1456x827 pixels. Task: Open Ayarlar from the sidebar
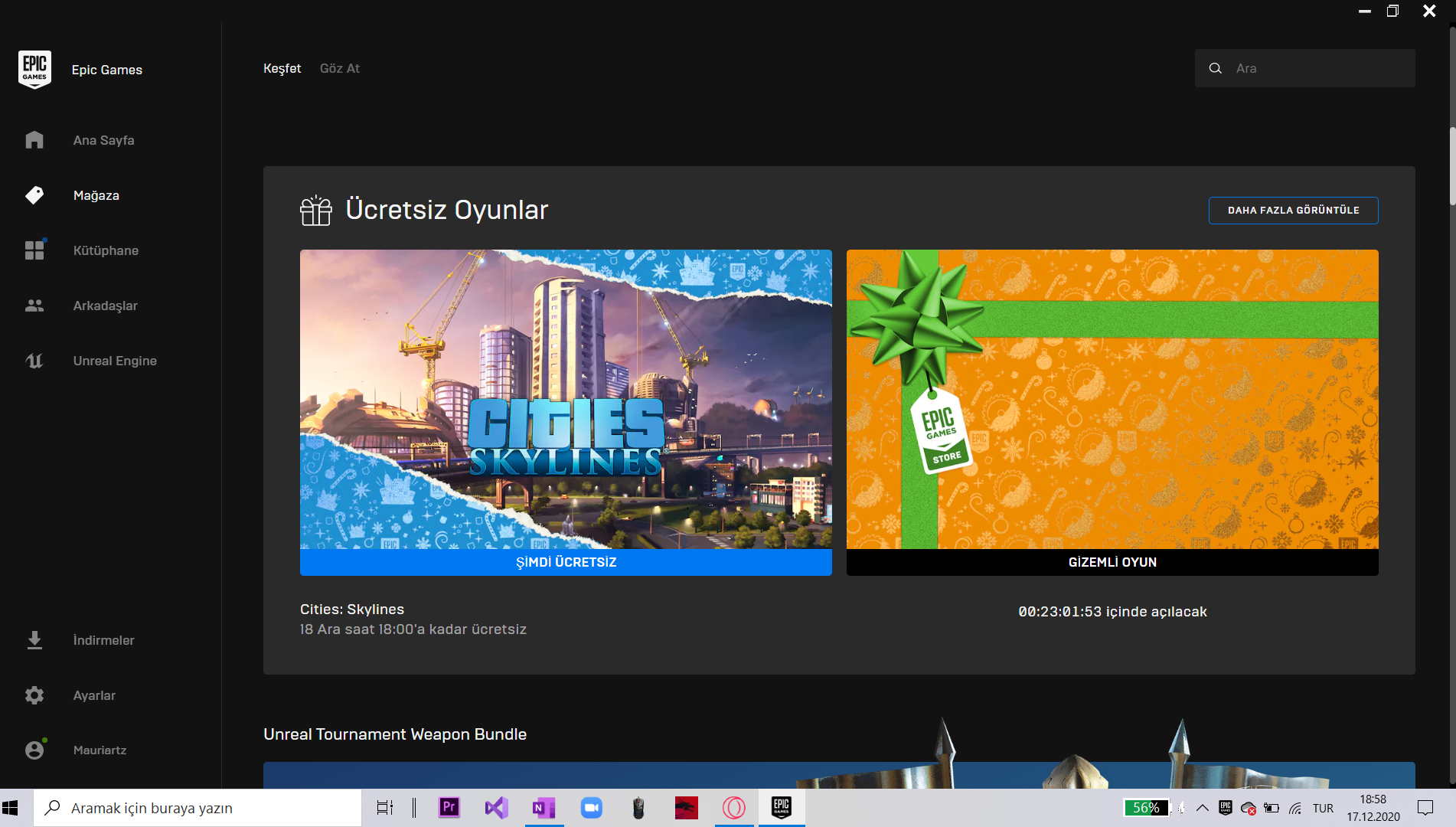[x=95, y=695]
